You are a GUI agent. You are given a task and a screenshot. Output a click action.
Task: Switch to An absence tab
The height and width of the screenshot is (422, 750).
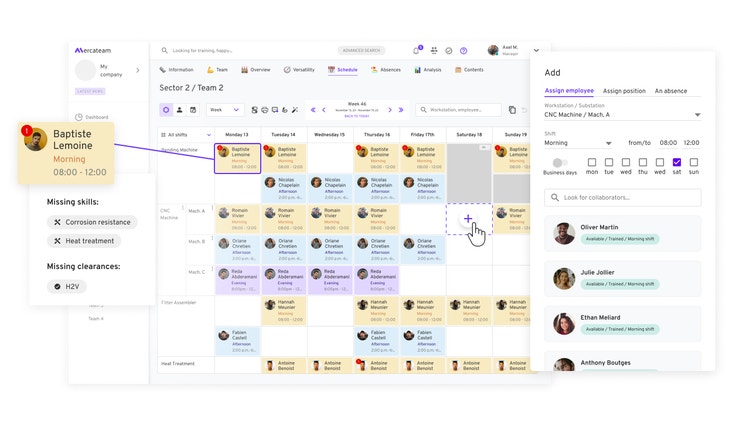671,91
